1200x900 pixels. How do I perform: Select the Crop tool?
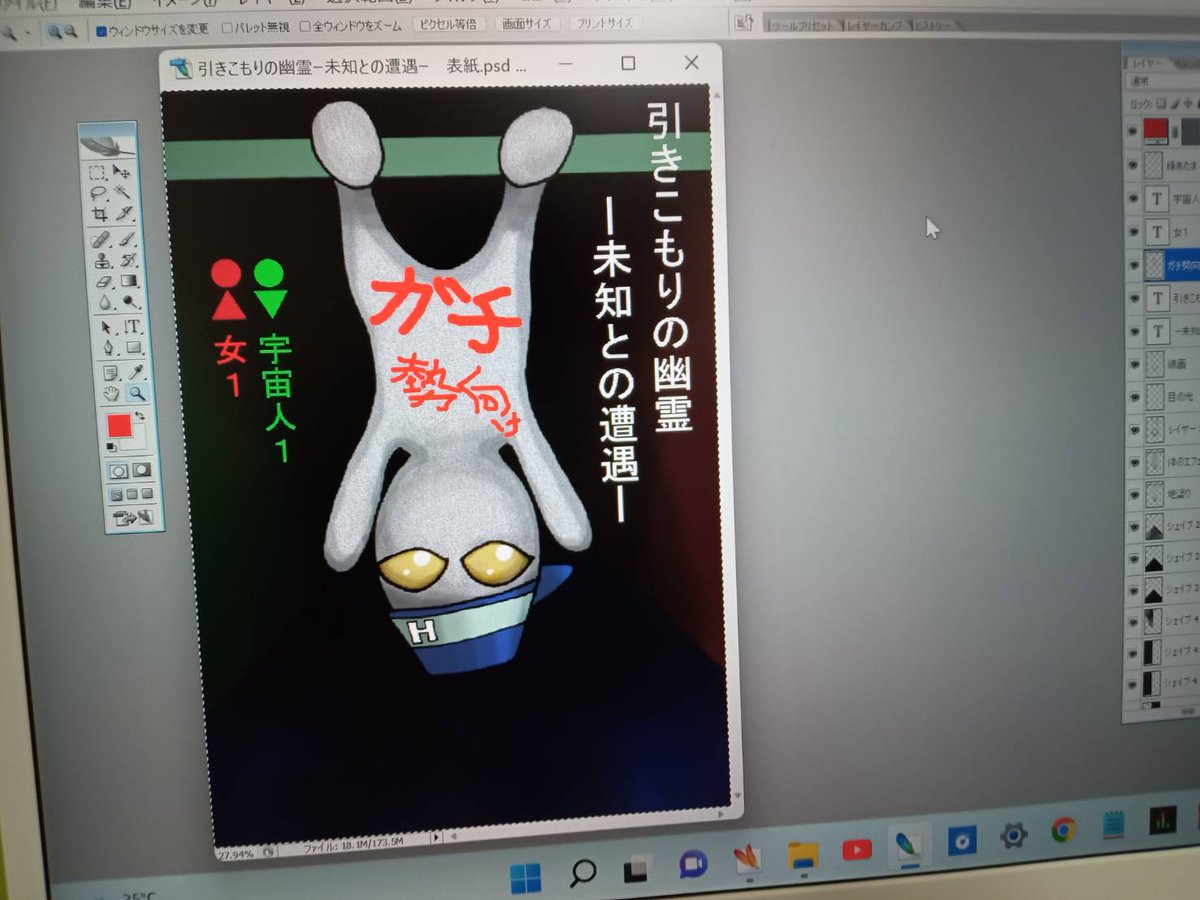click(100, 213)
